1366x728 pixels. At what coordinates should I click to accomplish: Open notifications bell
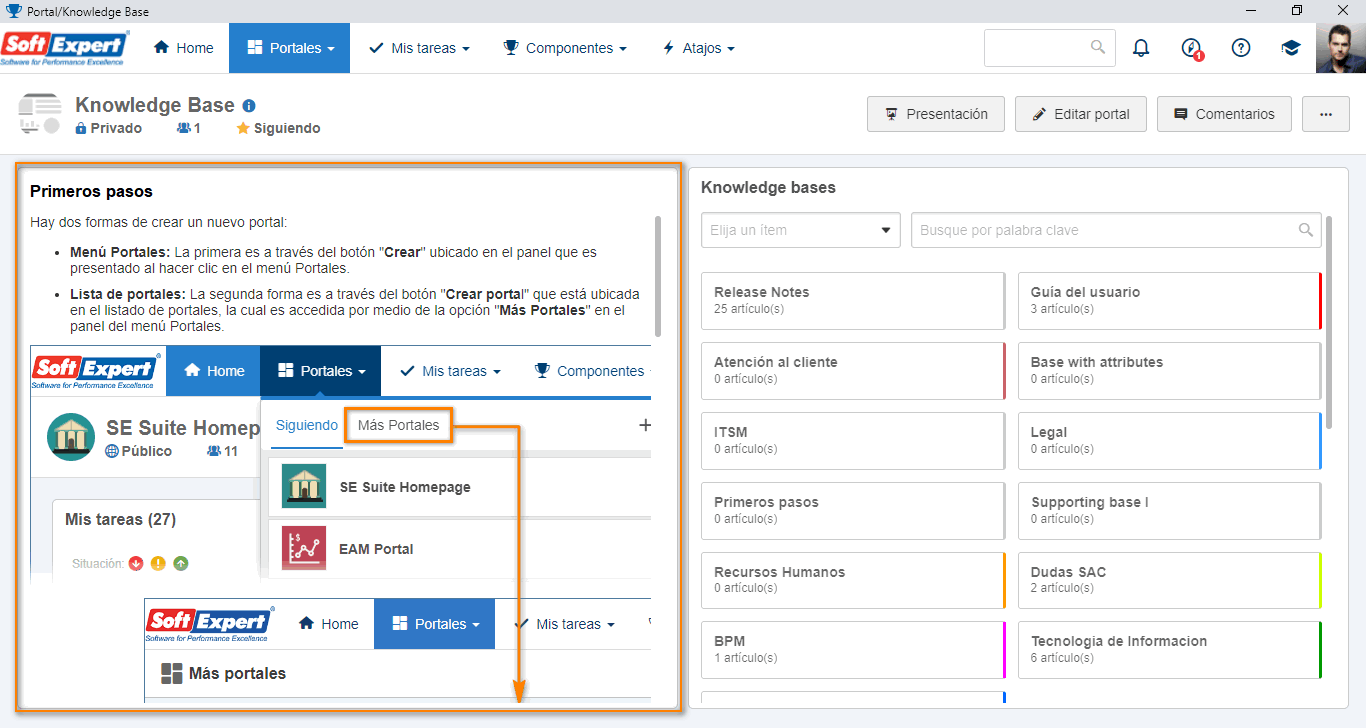(x=1141, y=48)
